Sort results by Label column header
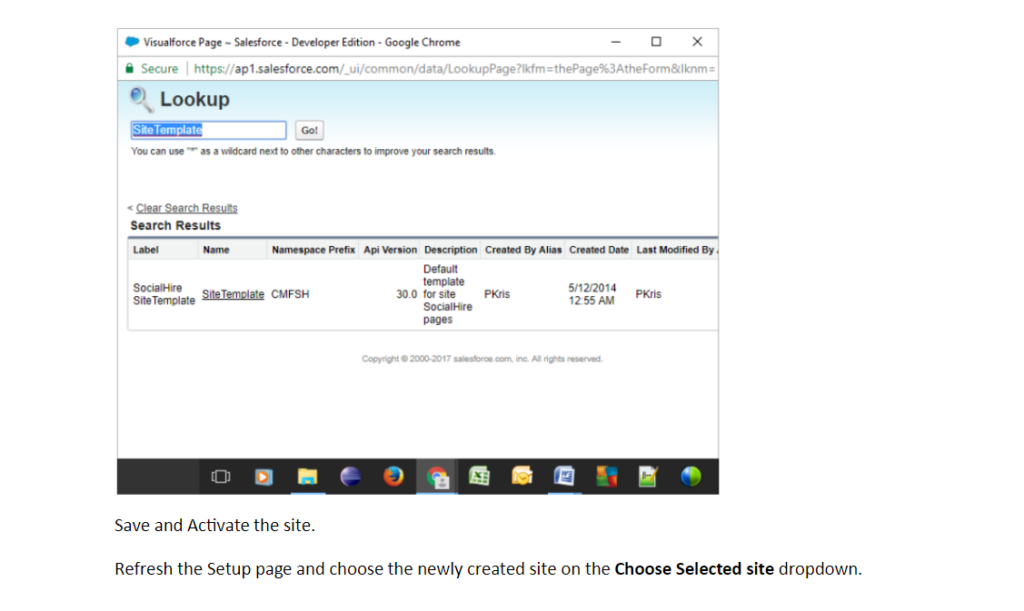 [146, 250]
